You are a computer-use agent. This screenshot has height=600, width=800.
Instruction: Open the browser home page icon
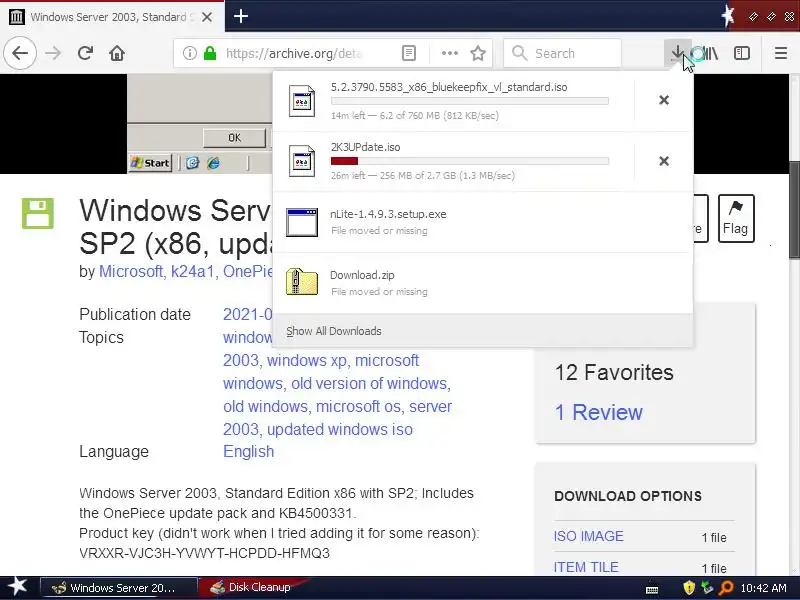(x=117, y=53)
